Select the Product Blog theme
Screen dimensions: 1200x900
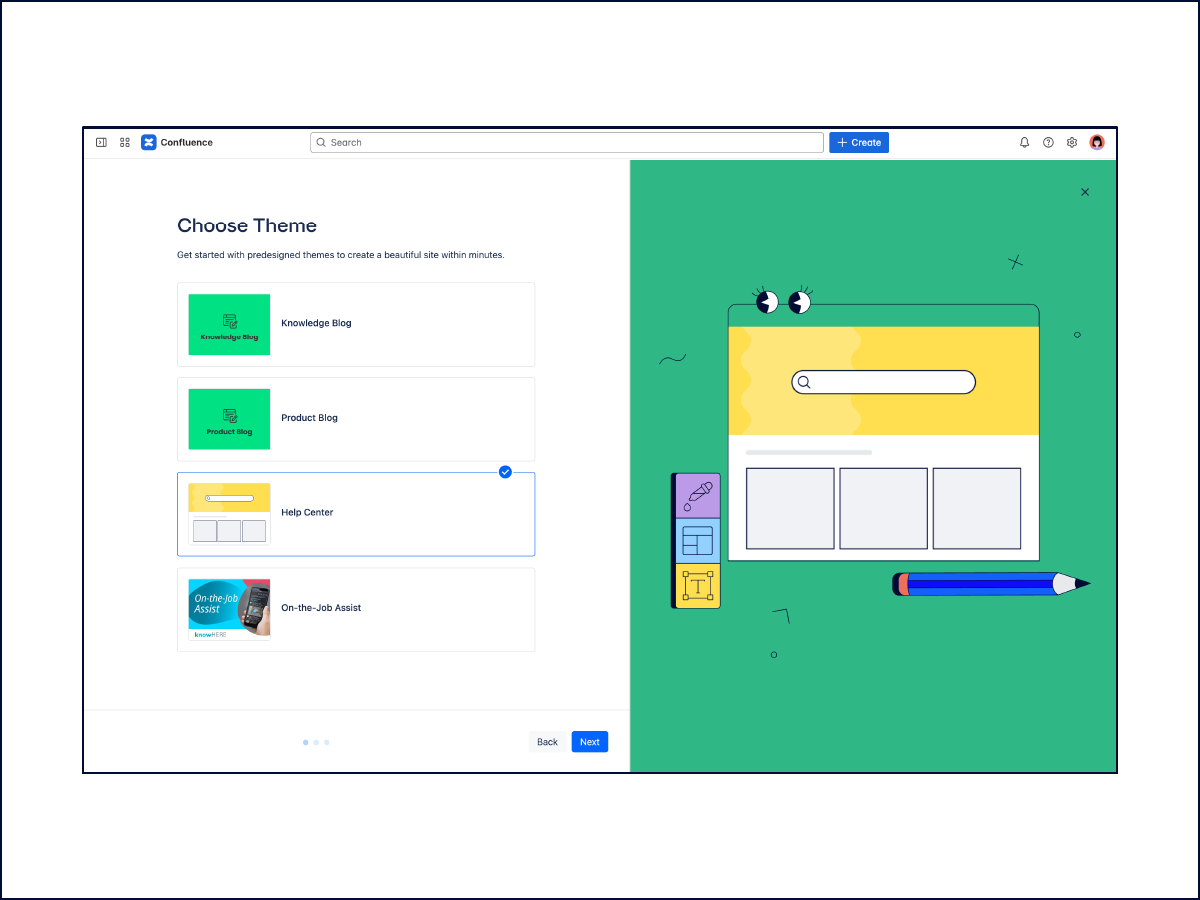(356, 419)
